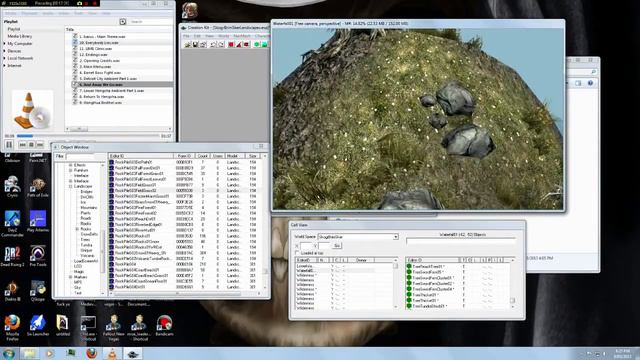
Task: Click the Y coordinate field in Cell View
Action: pos(324,246)
